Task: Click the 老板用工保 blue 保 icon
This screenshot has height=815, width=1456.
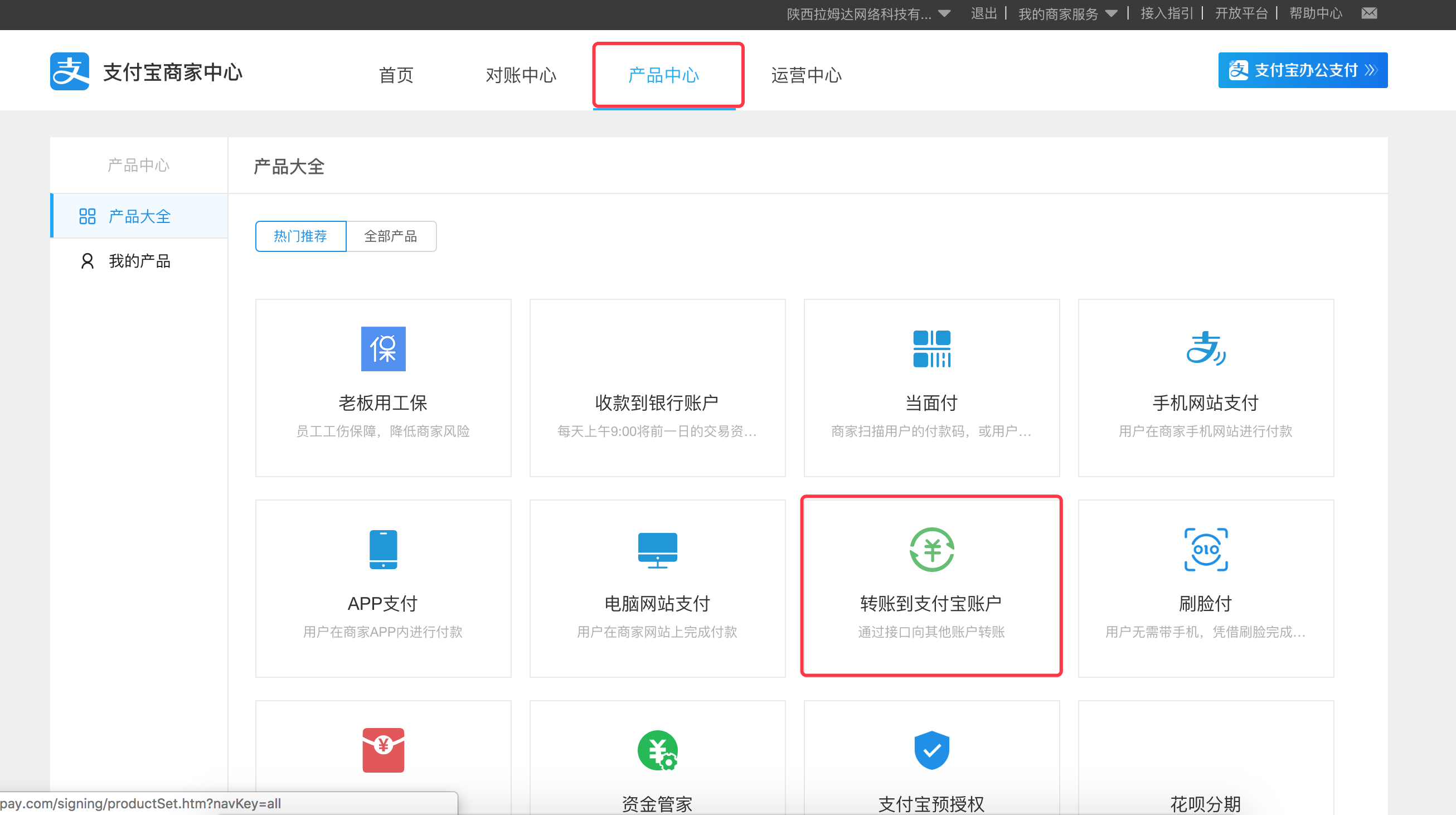Action: pyautogui.click(x=383, y=349)
